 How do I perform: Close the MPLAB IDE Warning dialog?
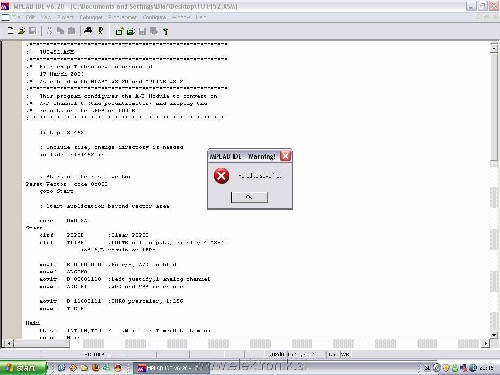point(286,156)
